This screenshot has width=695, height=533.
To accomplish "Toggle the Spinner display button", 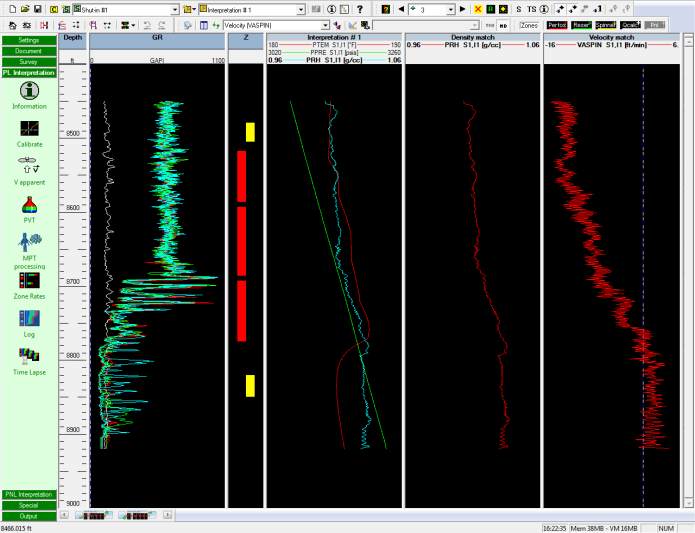I will pos(606,26).
